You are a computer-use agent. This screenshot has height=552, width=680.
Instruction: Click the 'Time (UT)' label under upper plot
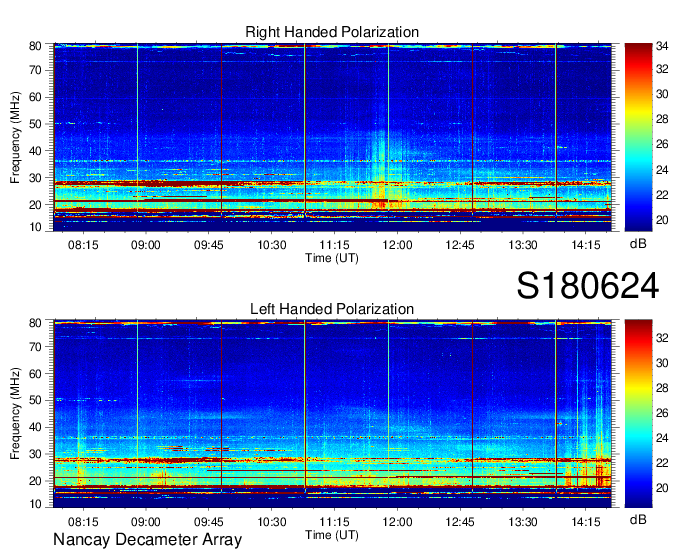point(332,258)
